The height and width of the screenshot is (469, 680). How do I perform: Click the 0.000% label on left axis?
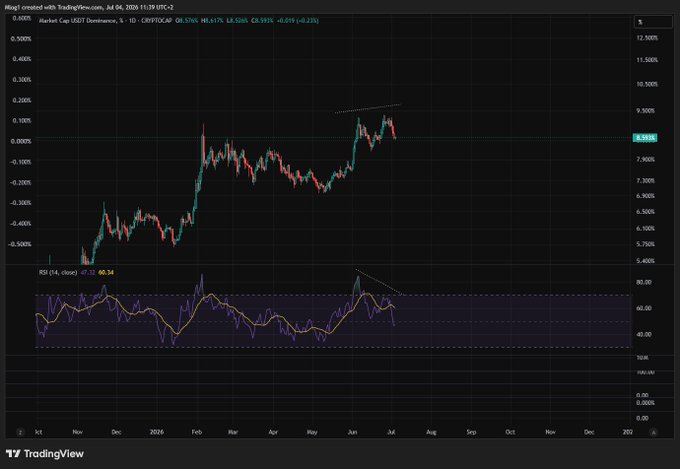pyautogui.click(x=21, y=141)
